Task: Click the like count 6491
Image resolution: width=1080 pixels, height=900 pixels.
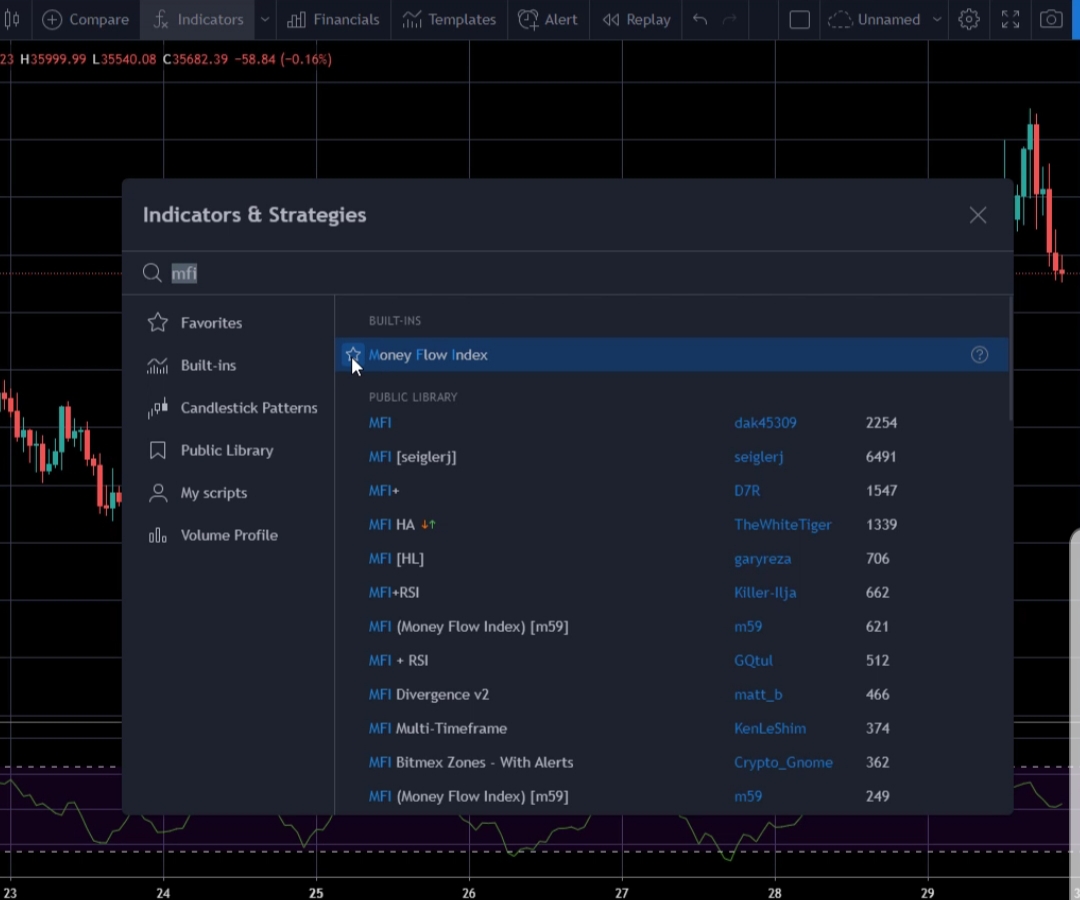Action: point(881,457)
